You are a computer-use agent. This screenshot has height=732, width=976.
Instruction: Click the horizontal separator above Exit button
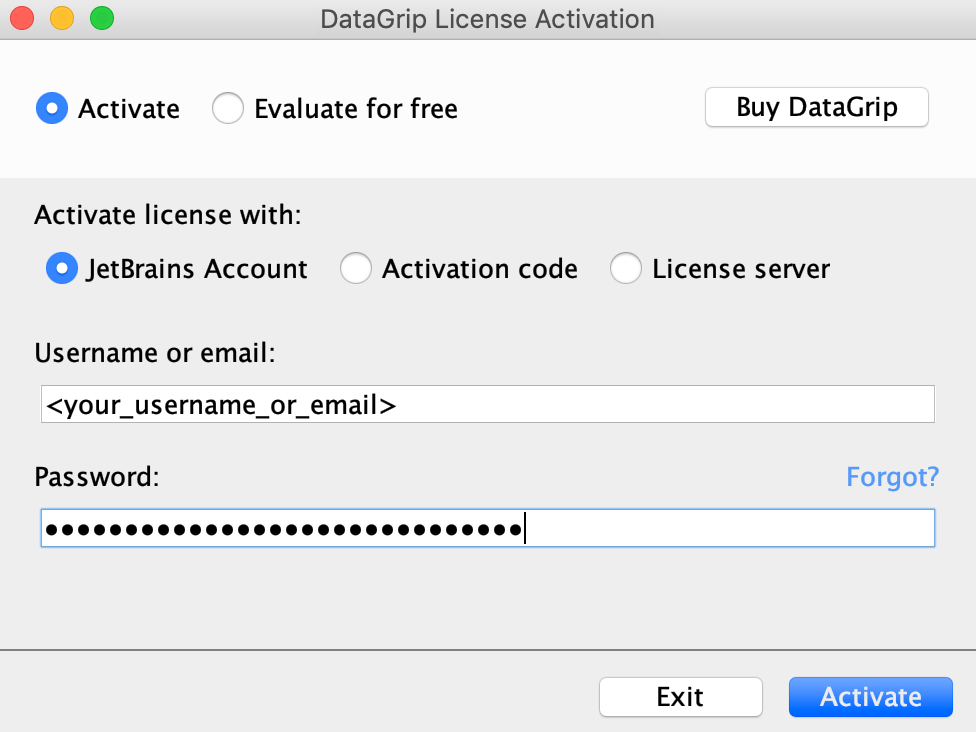click(x=488, y=650)
